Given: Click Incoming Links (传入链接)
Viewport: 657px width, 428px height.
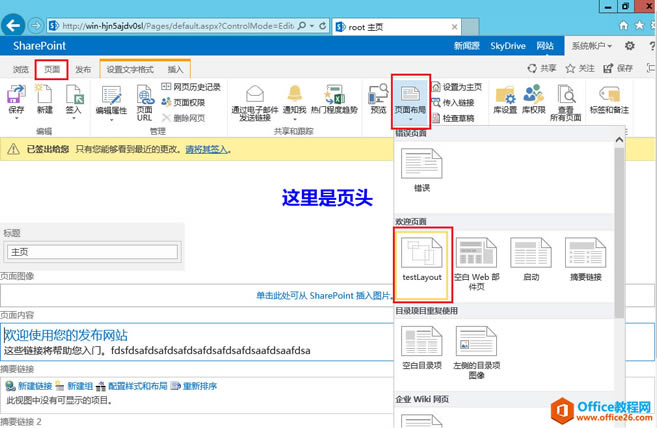Looking at the screenshot, I should 453,102.
